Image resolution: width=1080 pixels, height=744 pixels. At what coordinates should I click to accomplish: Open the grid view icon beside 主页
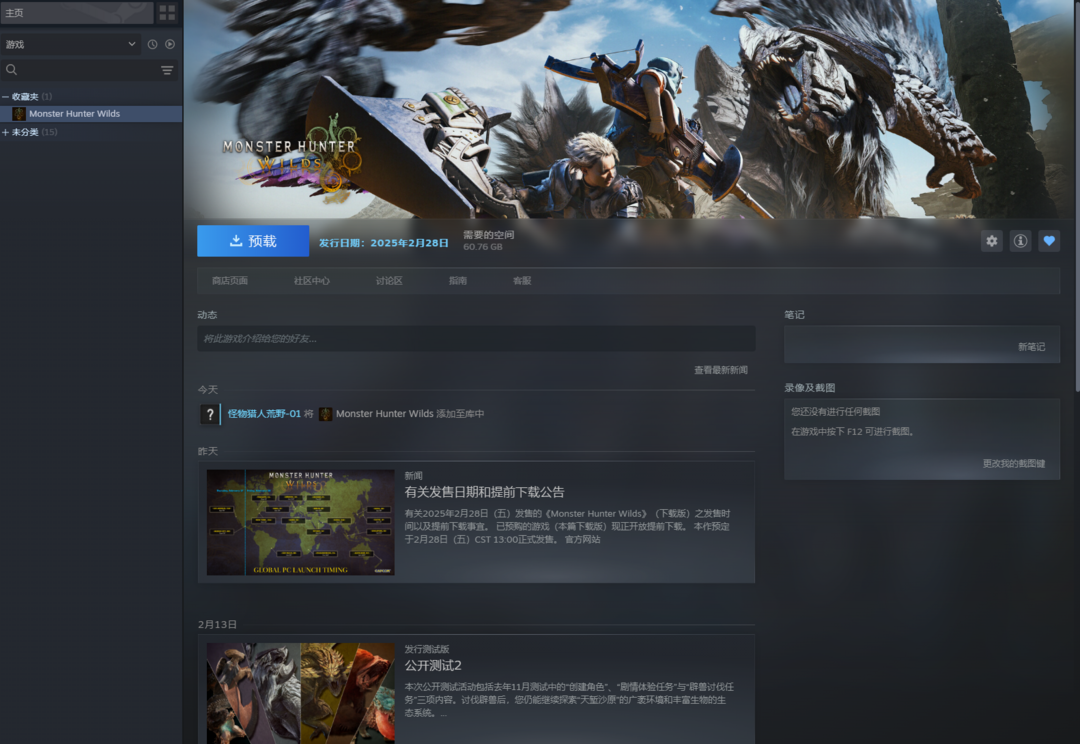click(167, 13)
